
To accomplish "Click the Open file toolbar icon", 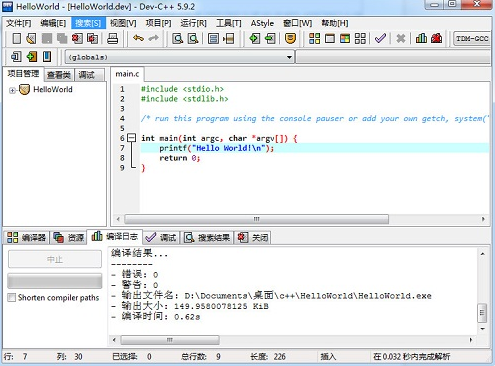I will click(31, 38).
